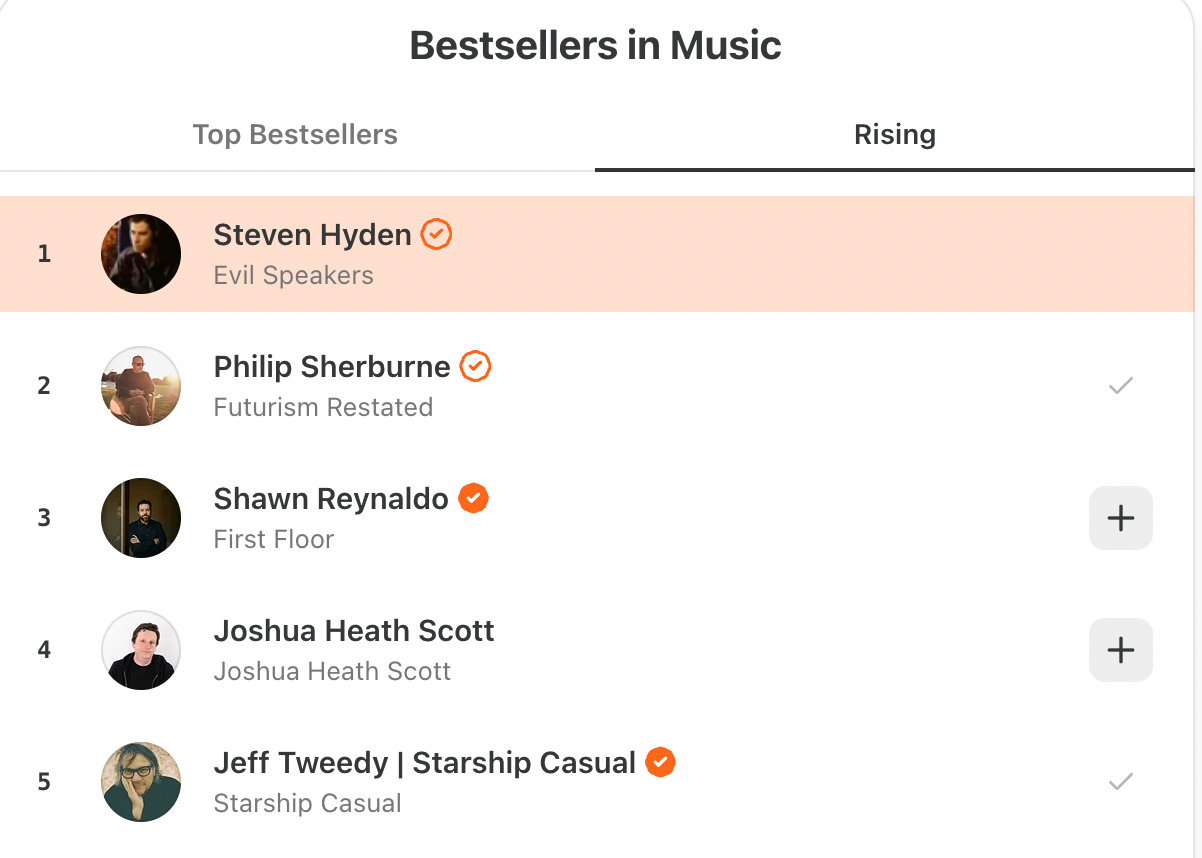The image size is (1202, 858).
Task: Open Jeff Tweedy | Starship Casual name link
Action: [424, 763]
